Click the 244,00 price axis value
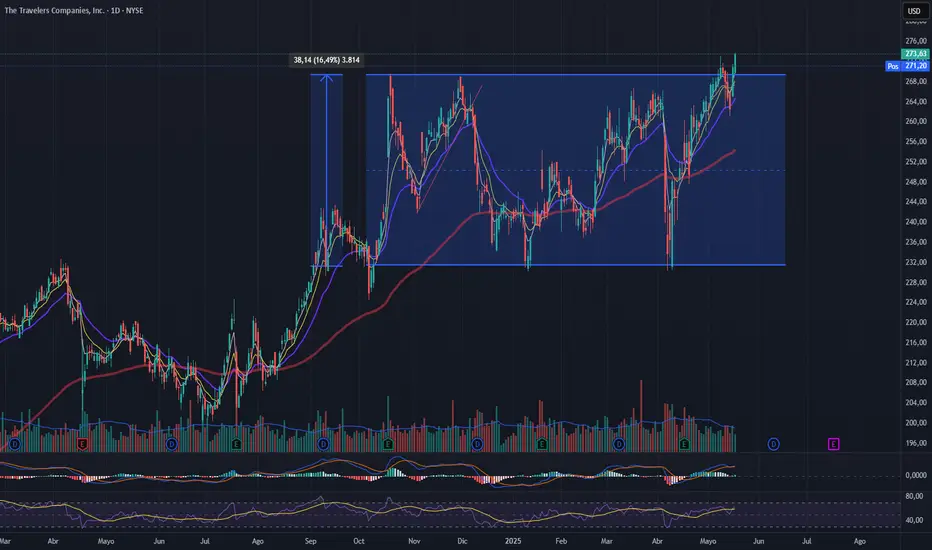The width and height of the screenshot is (932, 550). (x=915, y=202)
